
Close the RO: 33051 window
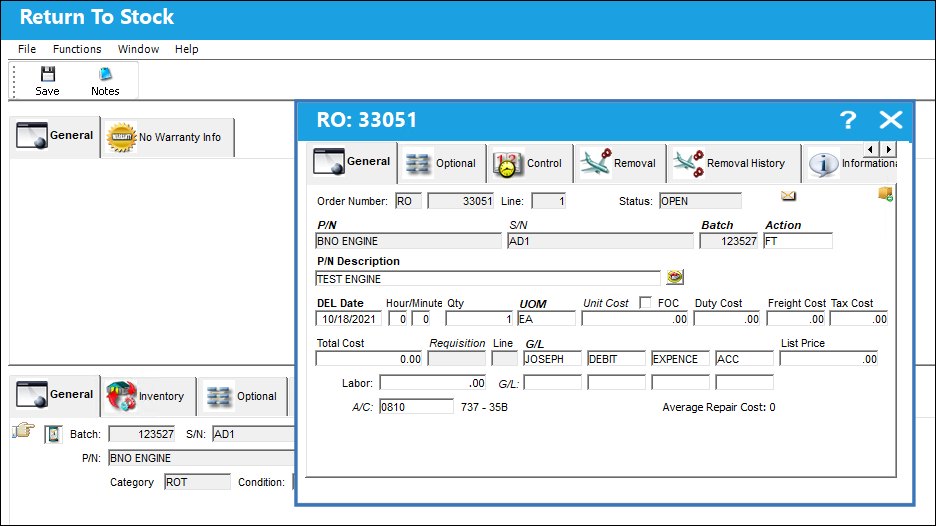click(x=890, y=120)
